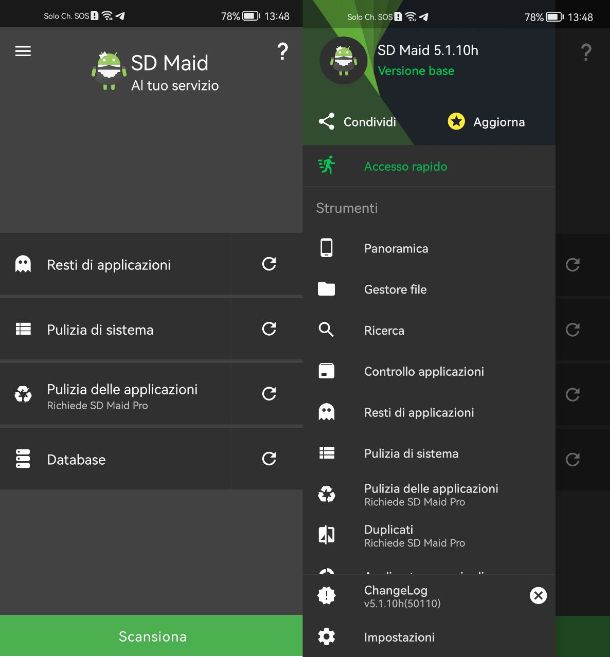Open the hamburger menu in left screen
This screenshot has width=610, height=657.
tap(23, 51)
